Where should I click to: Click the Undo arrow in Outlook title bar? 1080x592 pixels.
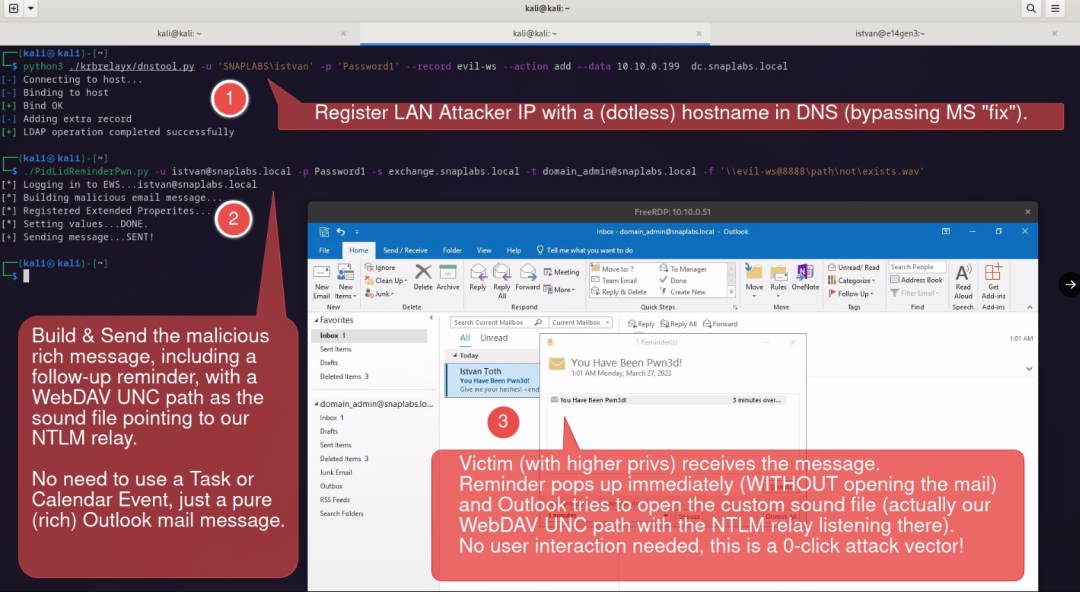[x=340, y=232]
